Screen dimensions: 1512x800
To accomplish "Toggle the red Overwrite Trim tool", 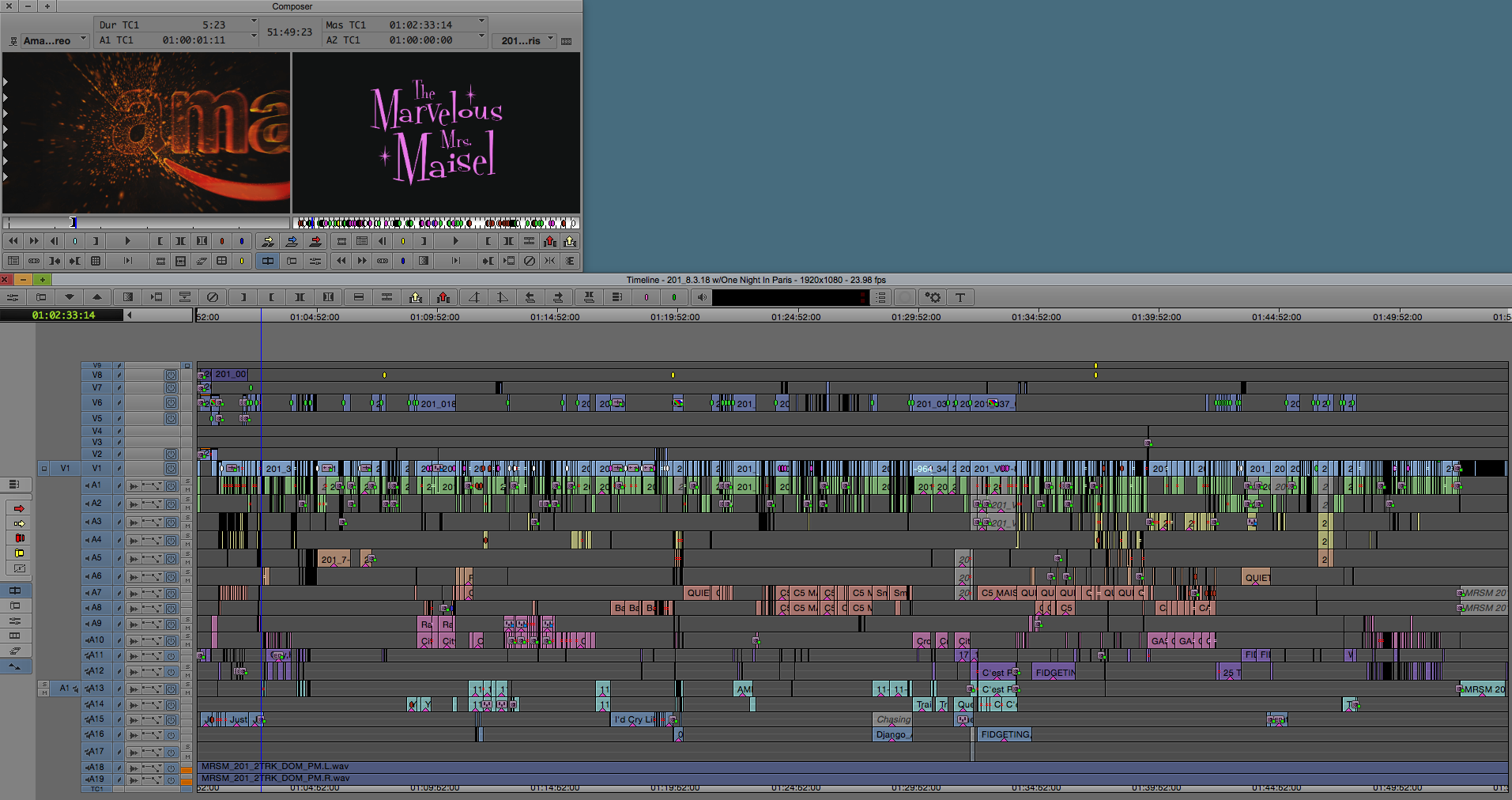I will (x=19, y=538).
